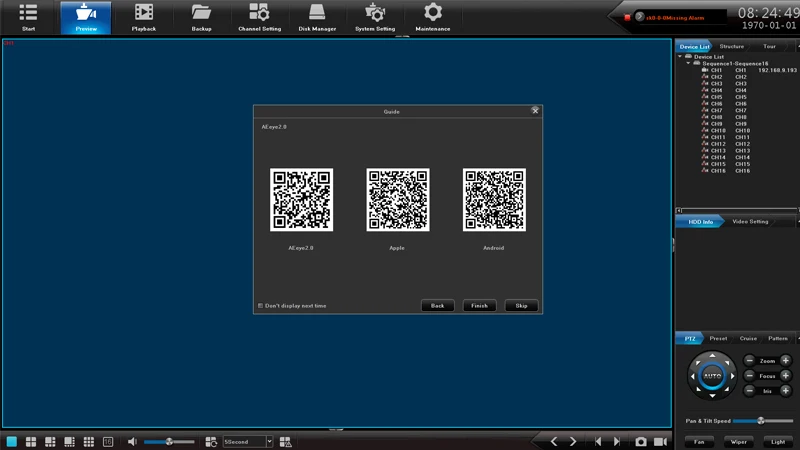800x450 pixels.
Task: Increase Iris with plus button
Action: click(785, 391)
